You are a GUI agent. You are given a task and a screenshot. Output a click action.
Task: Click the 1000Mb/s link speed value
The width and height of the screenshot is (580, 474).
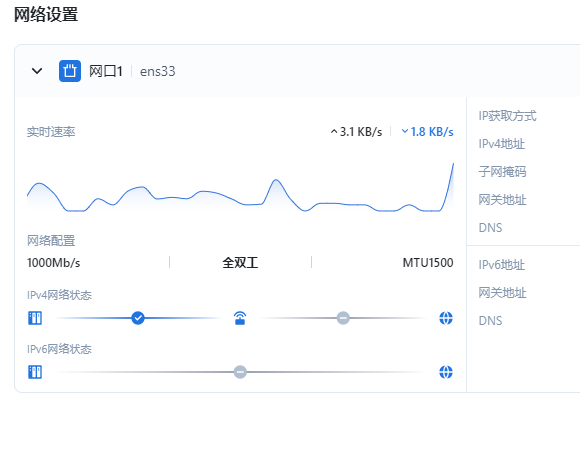click(x=54, y=263)
